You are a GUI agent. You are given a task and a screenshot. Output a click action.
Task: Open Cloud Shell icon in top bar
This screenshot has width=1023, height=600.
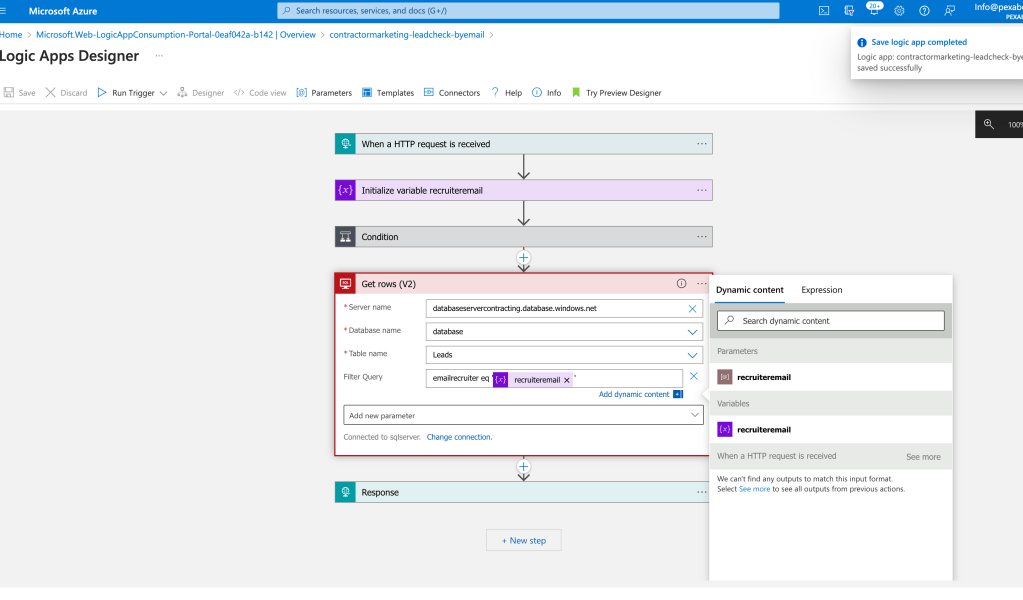pos(824,10)
